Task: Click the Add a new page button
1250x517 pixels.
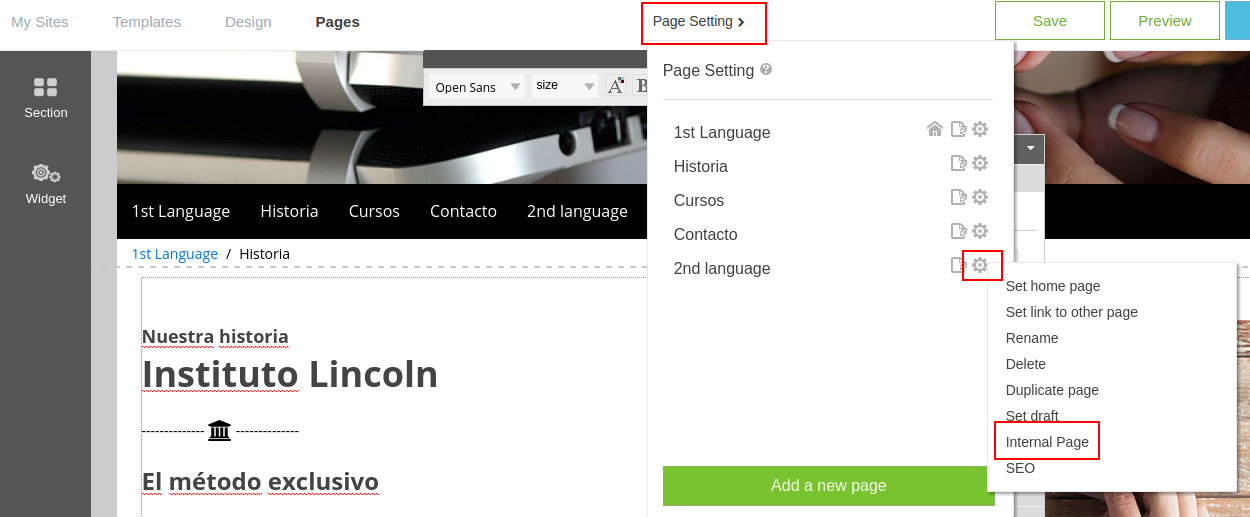Action: point(828,486)
